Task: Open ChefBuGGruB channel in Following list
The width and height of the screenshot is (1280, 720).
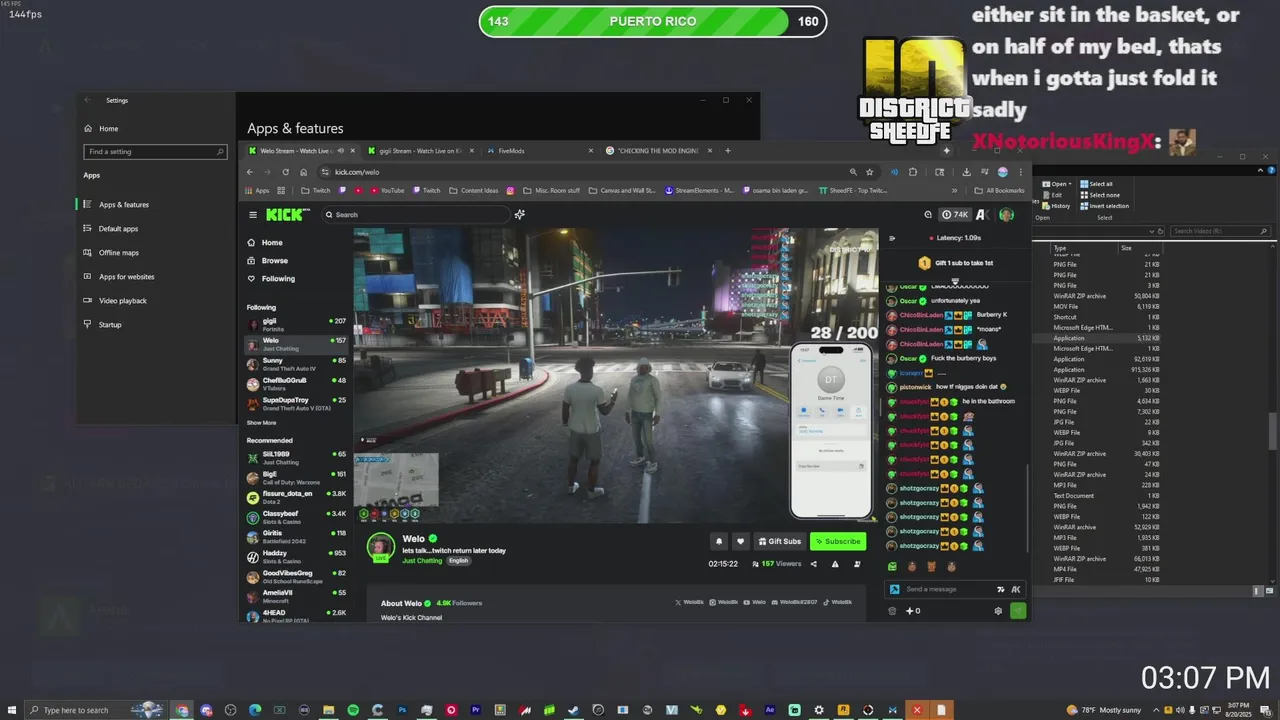Action: pyautogui.click(x=296, y=383)
